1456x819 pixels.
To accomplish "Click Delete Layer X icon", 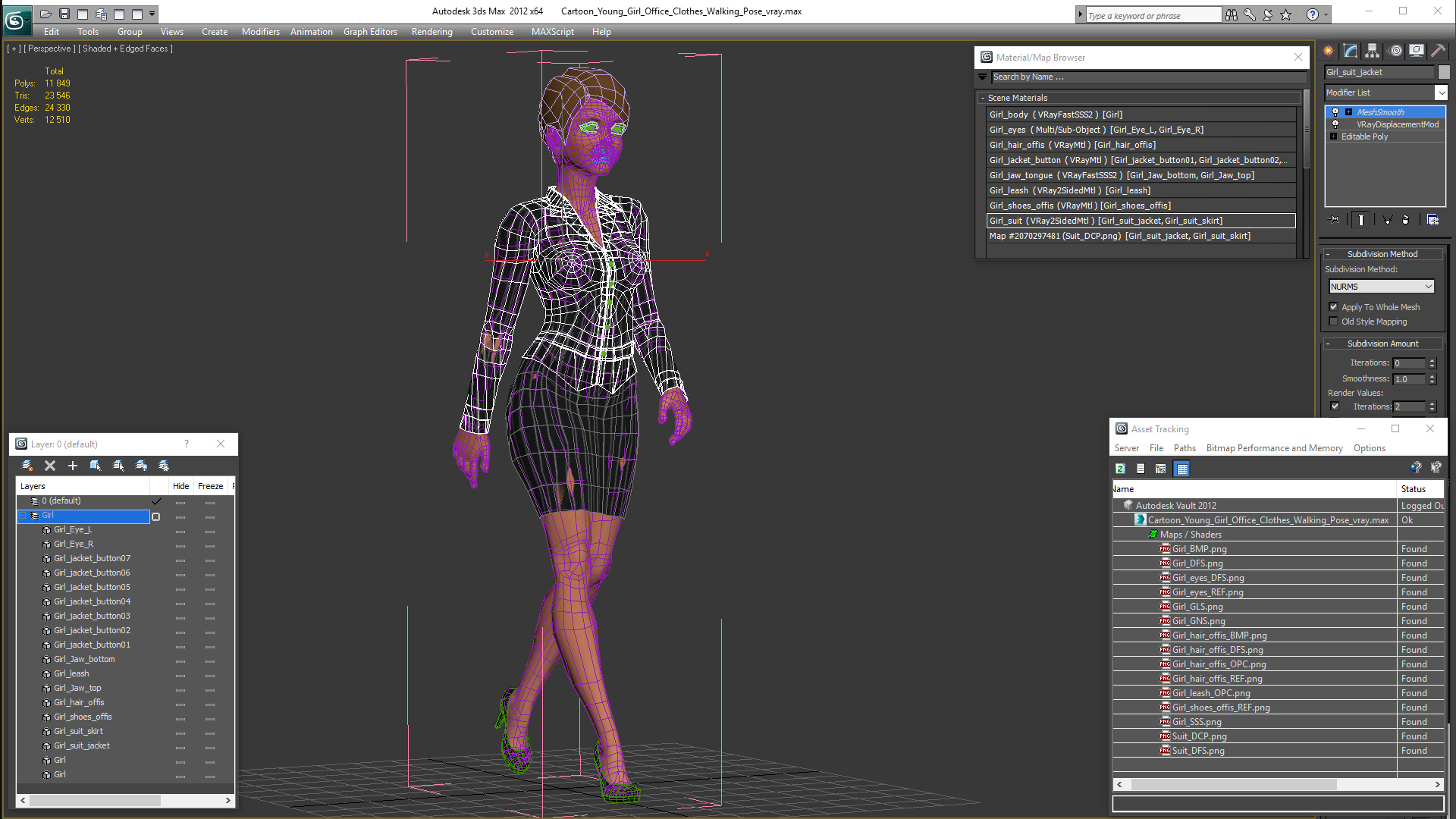I will point(50,466).
